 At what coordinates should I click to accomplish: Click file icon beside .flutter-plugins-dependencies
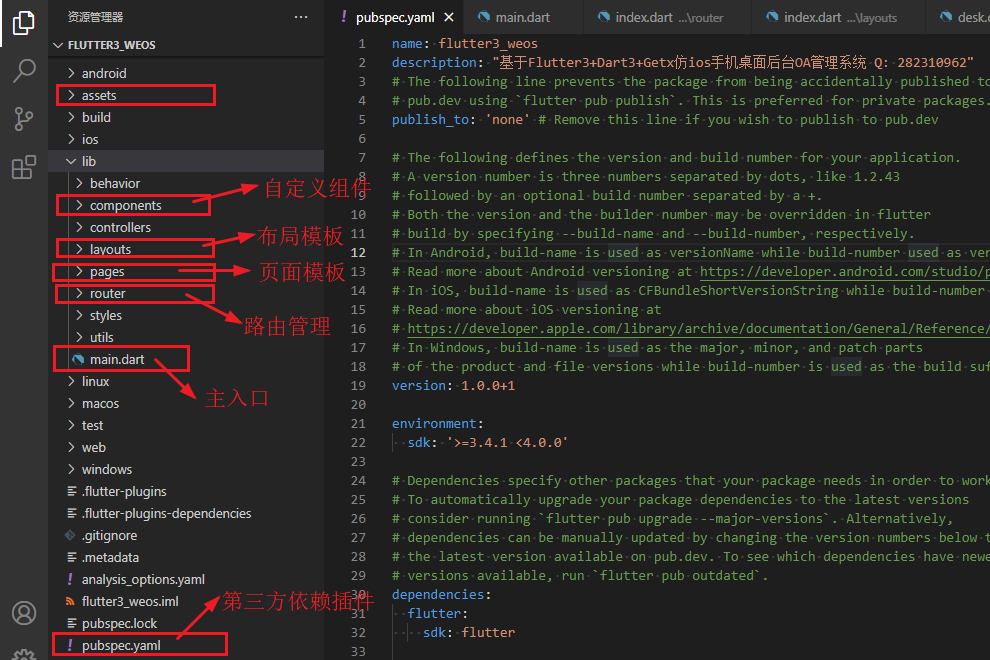click(x=71, y=513)
